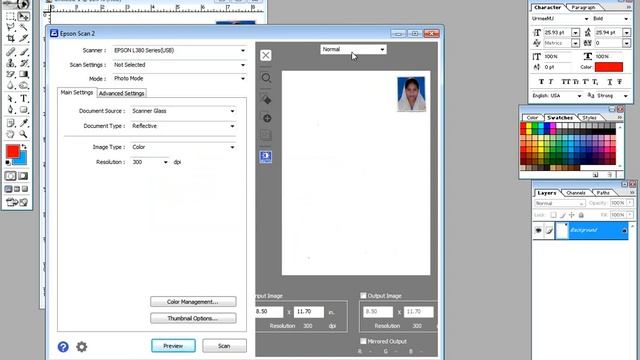
Task: Select the Blur tool
Action: 11,85
